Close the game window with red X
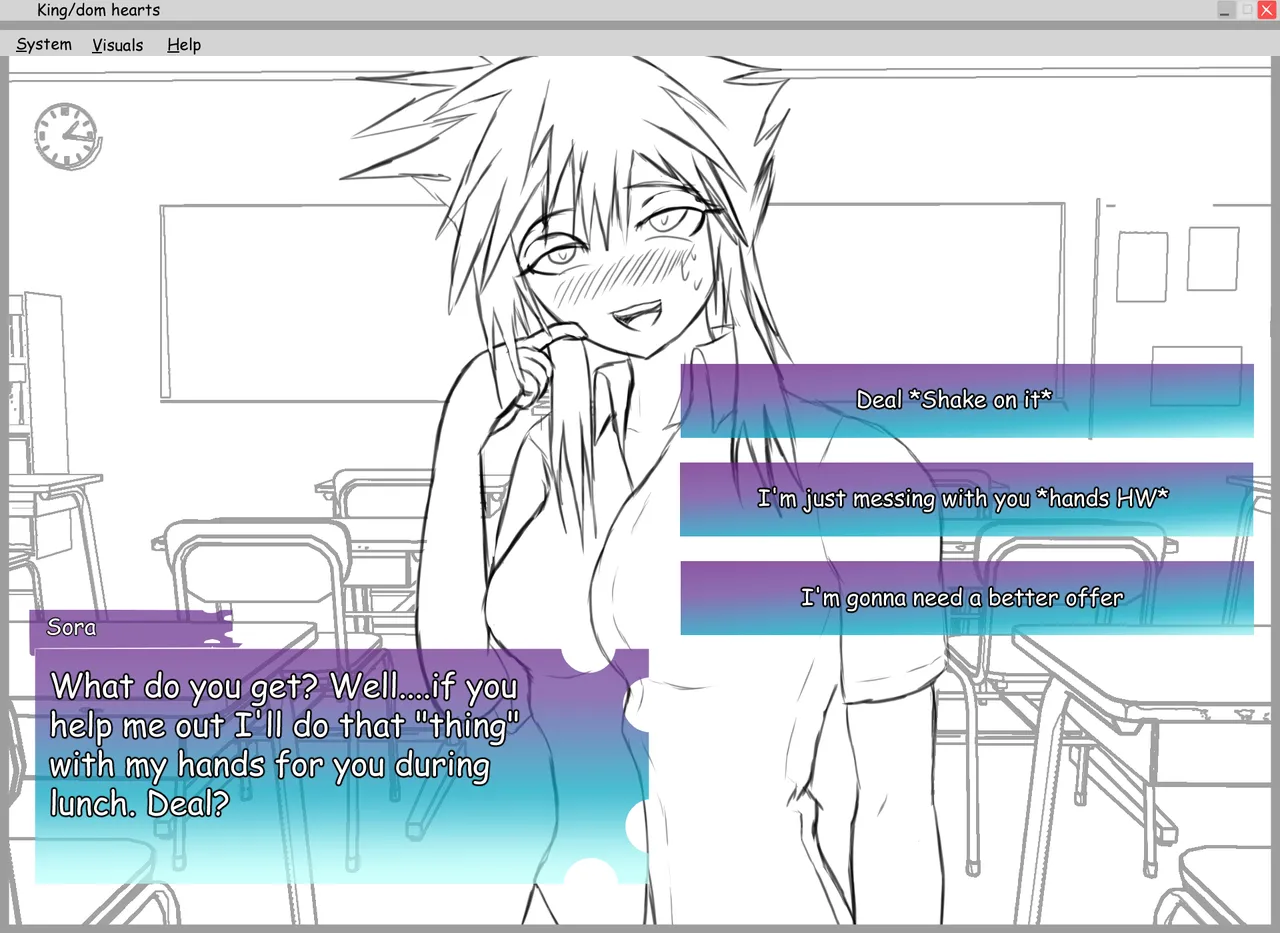This screenshot has height=933, width=1280. pos(1267,10)
